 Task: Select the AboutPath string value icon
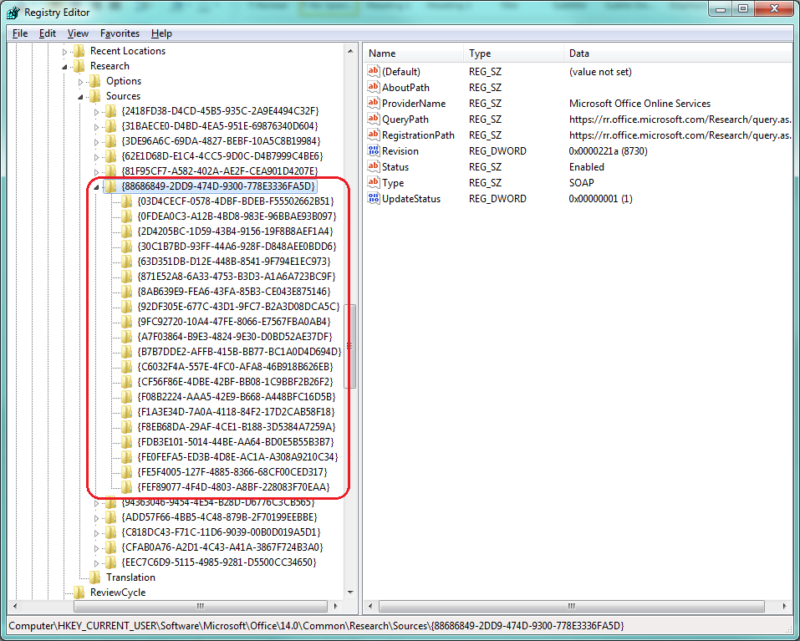374,87
